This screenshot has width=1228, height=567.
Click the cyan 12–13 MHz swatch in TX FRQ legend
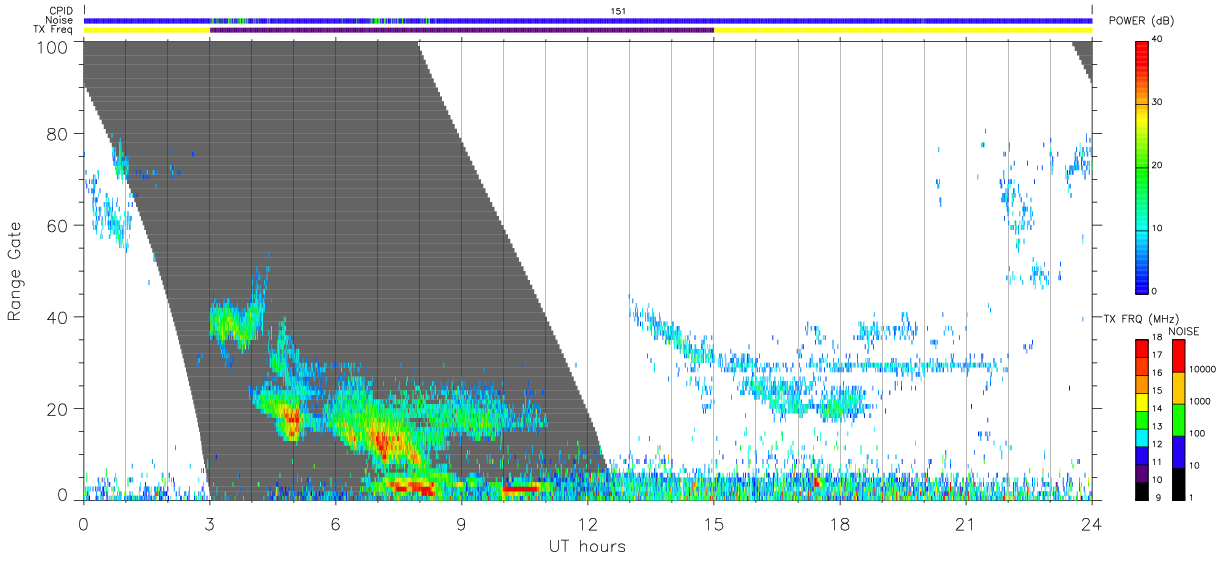click(1141, 436)
